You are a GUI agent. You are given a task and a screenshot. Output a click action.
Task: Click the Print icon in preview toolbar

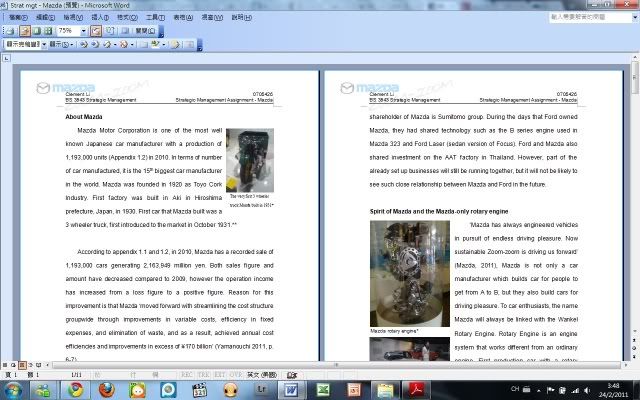click(x=10, y=31)
